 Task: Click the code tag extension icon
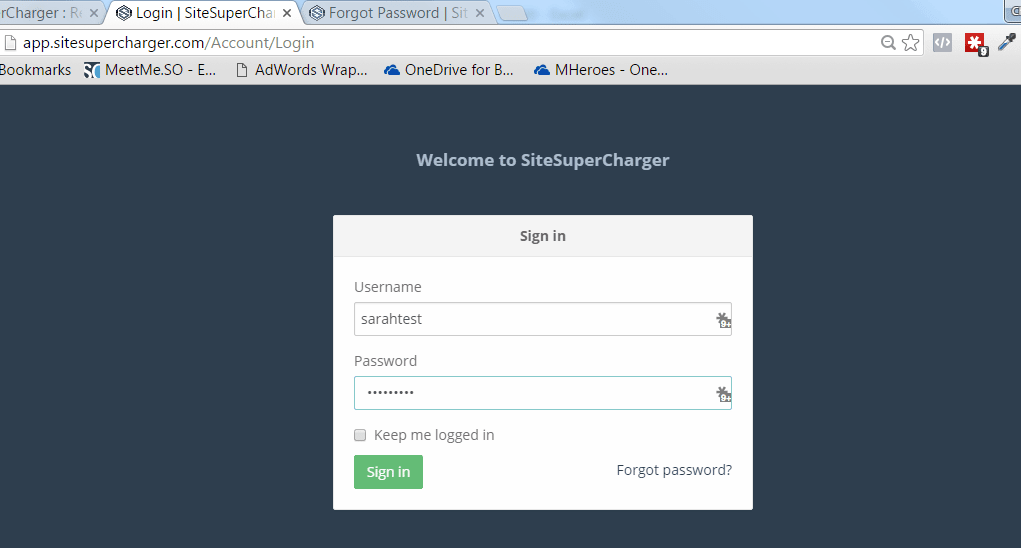click(942, 43)
